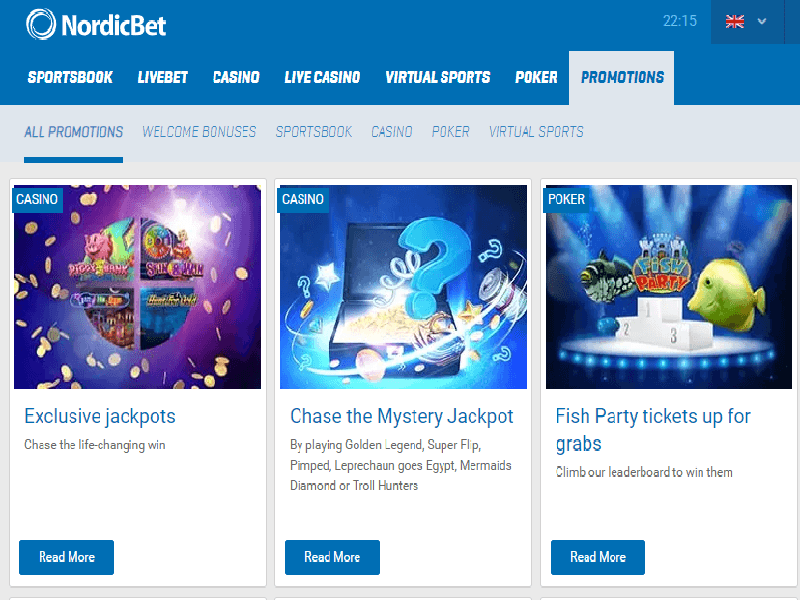Read more about Fish Party tickets

[x=598, y=557]
